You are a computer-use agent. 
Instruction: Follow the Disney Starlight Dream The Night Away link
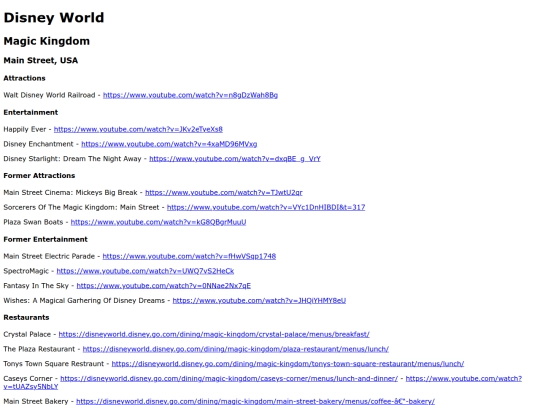[x=235, y=159]
